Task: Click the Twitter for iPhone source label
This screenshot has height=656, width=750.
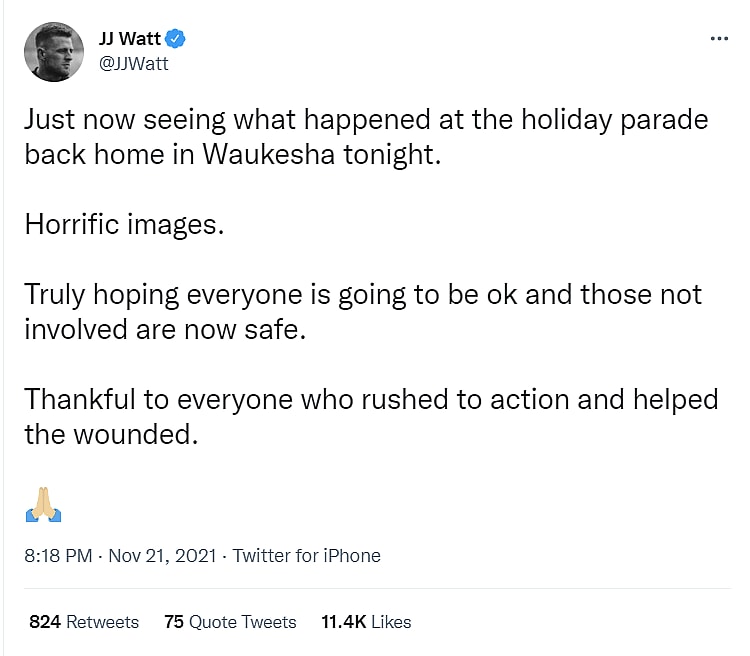Action: point(307,556)
